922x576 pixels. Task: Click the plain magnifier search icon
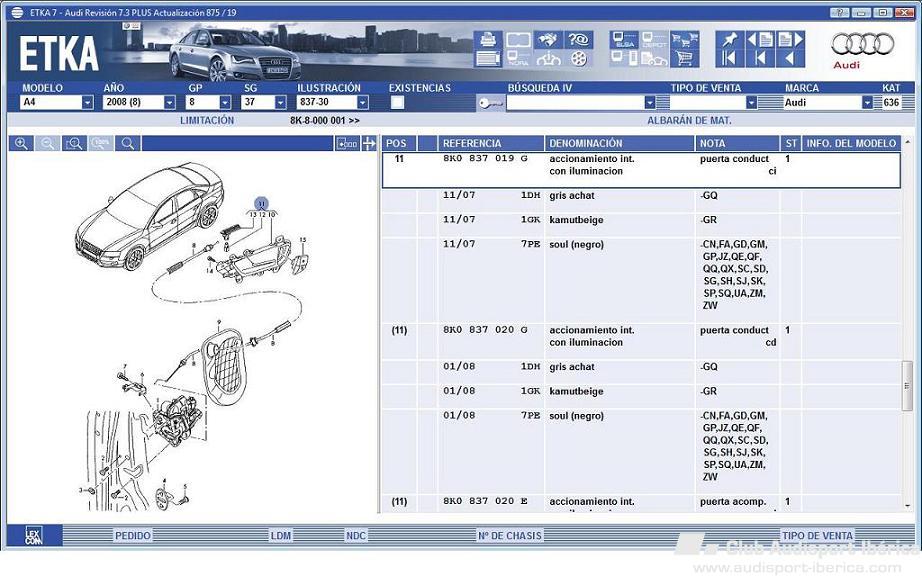[x=127, y=144]
